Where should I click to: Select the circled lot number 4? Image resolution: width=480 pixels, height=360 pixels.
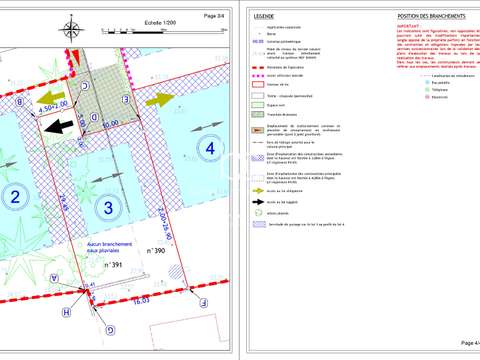(210, 148)
